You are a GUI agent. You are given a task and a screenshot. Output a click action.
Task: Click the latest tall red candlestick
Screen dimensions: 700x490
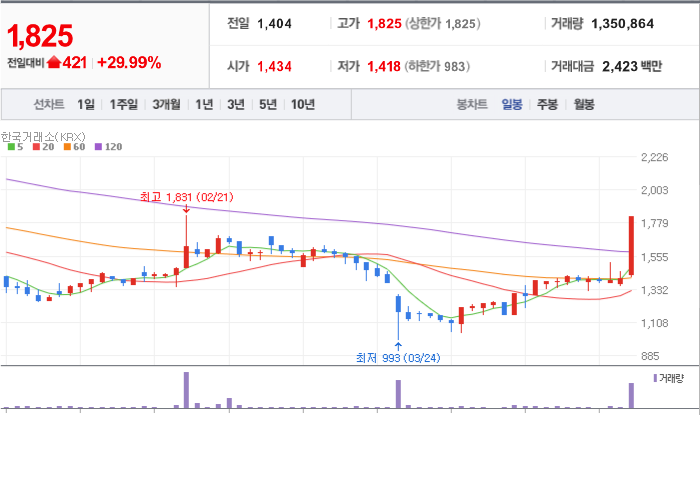point(631,245)
